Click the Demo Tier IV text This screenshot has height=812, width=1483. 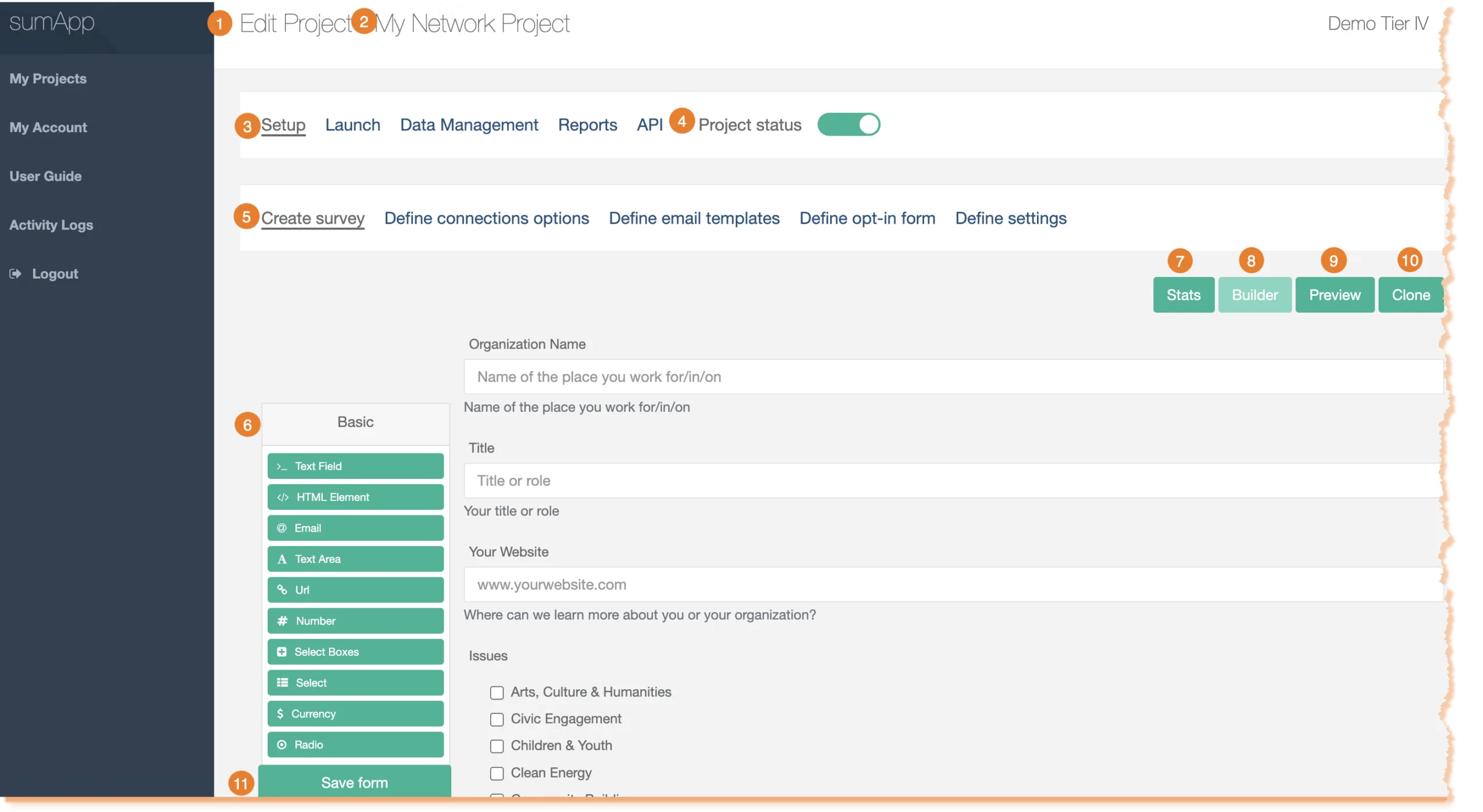[x=1378, y=24]
